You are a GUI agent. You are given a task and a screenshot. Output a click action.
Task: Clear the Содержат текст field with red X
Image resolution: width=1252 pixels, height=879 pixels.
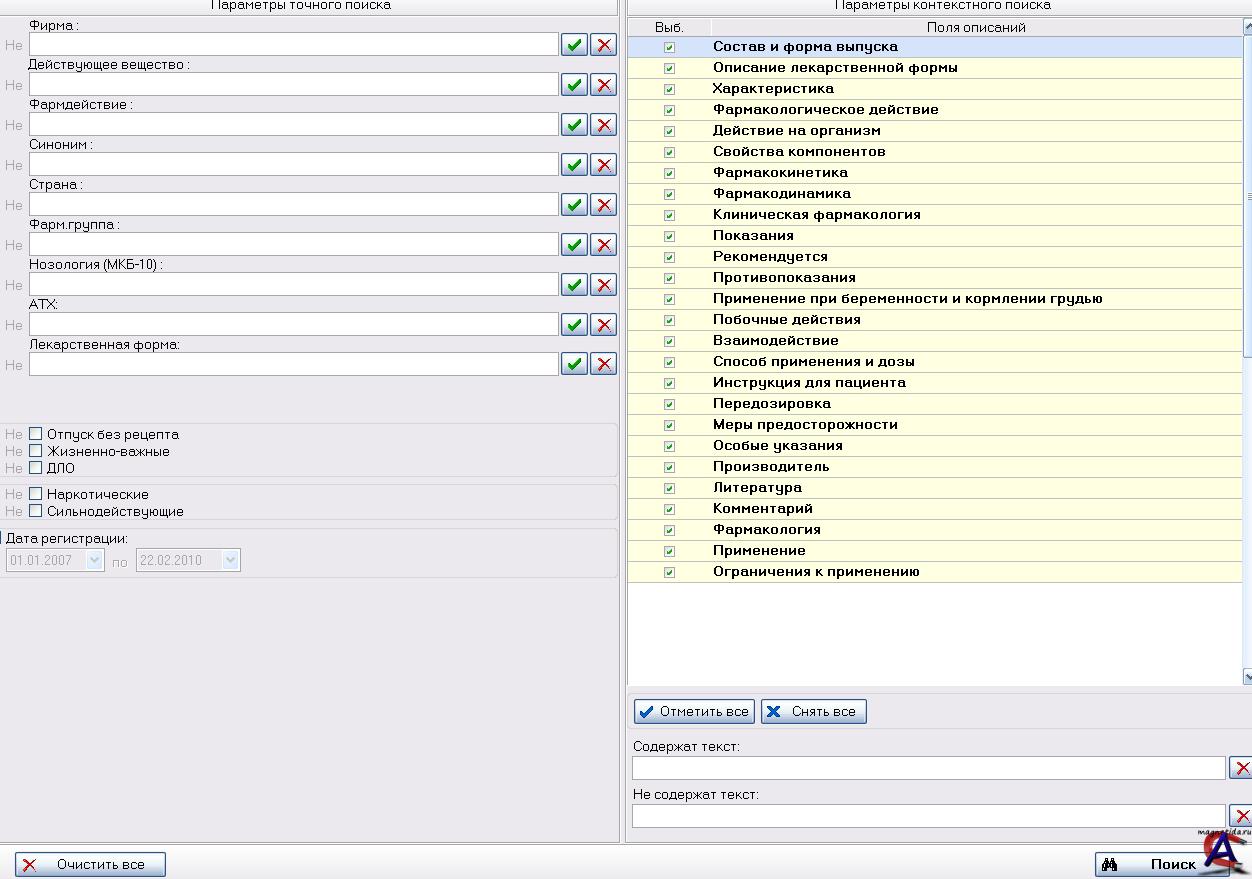tap(1241, 767)
